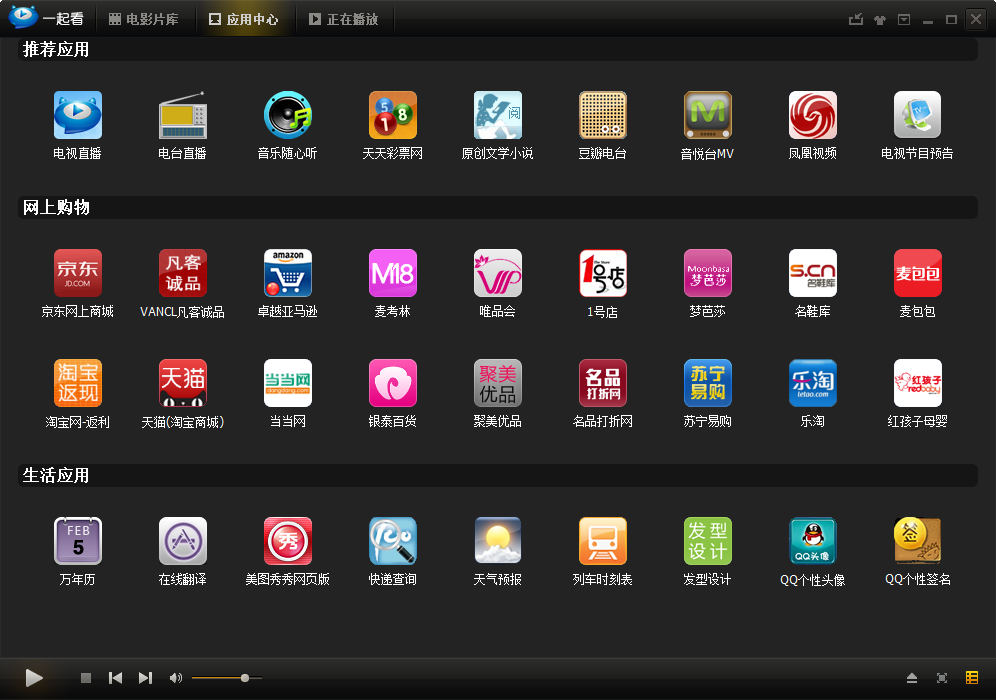Viewport: 996px width, 700px height.
Task: Open the 快递查询 app
Action: point(393,541)
